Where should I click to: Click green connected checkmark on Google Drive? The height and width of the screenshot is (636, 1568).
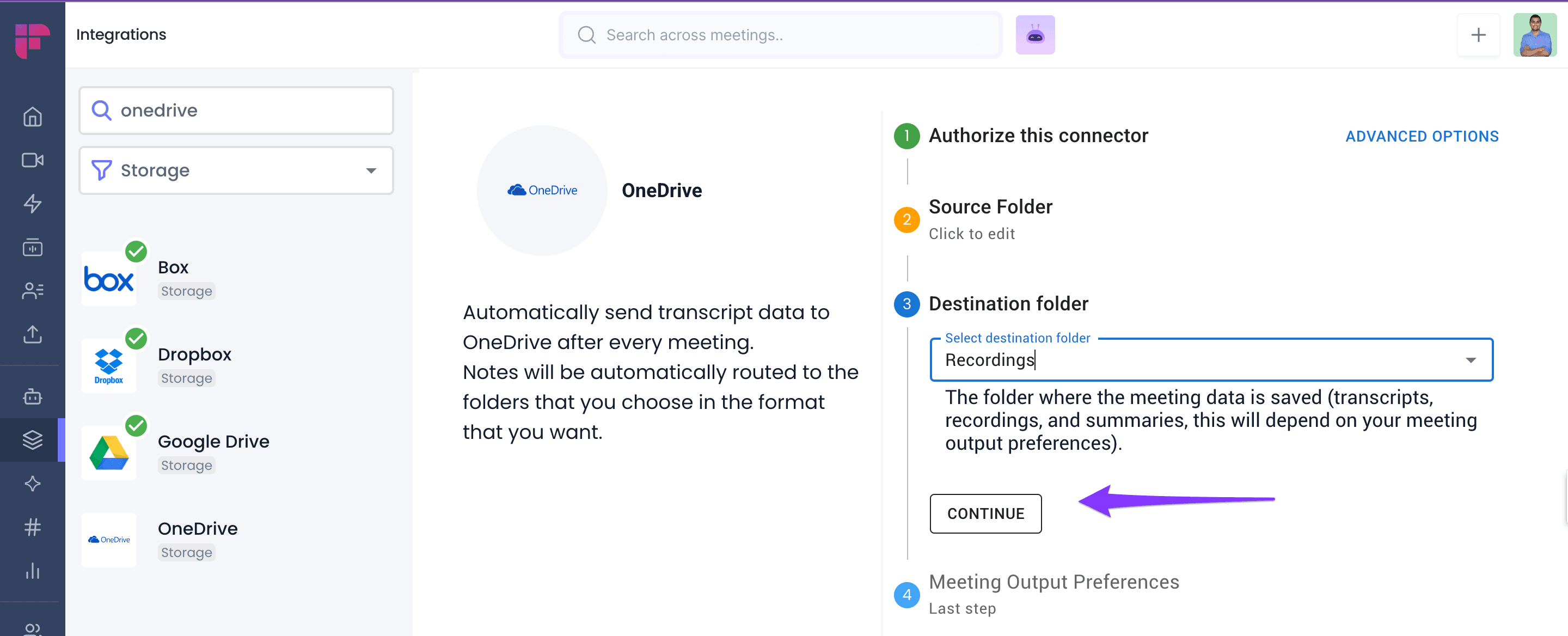click(136, 425)
